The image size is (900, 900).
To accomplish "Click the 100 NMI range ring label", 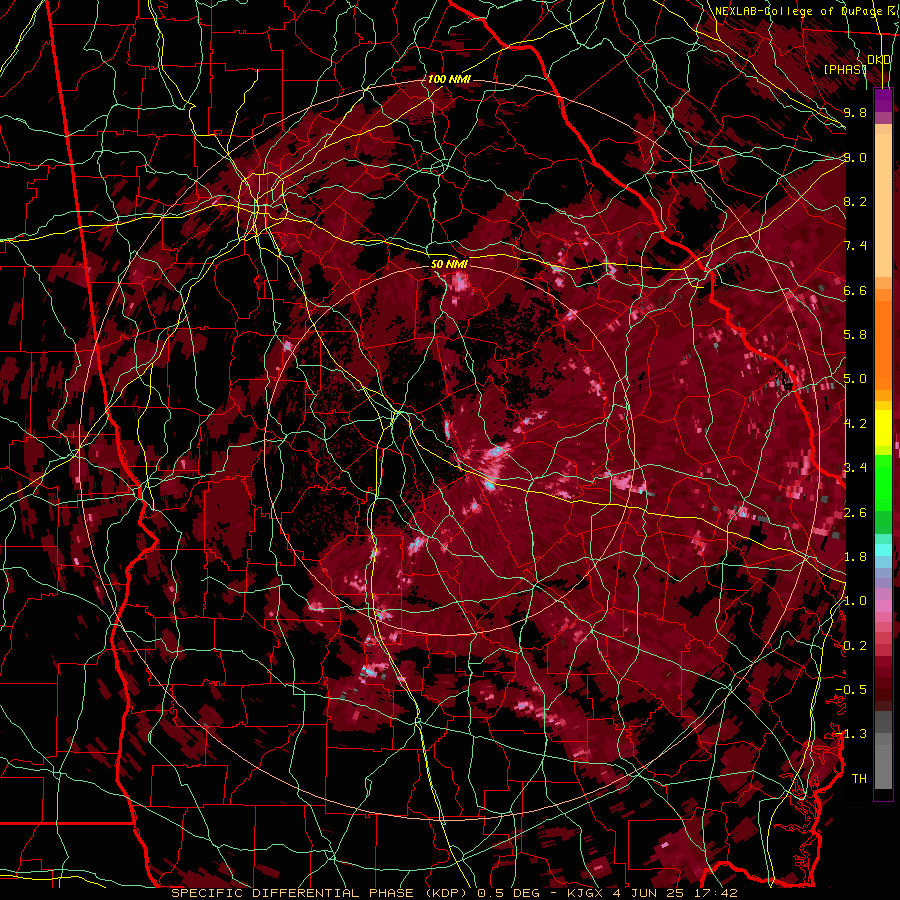I will click(x=449, y=79).
